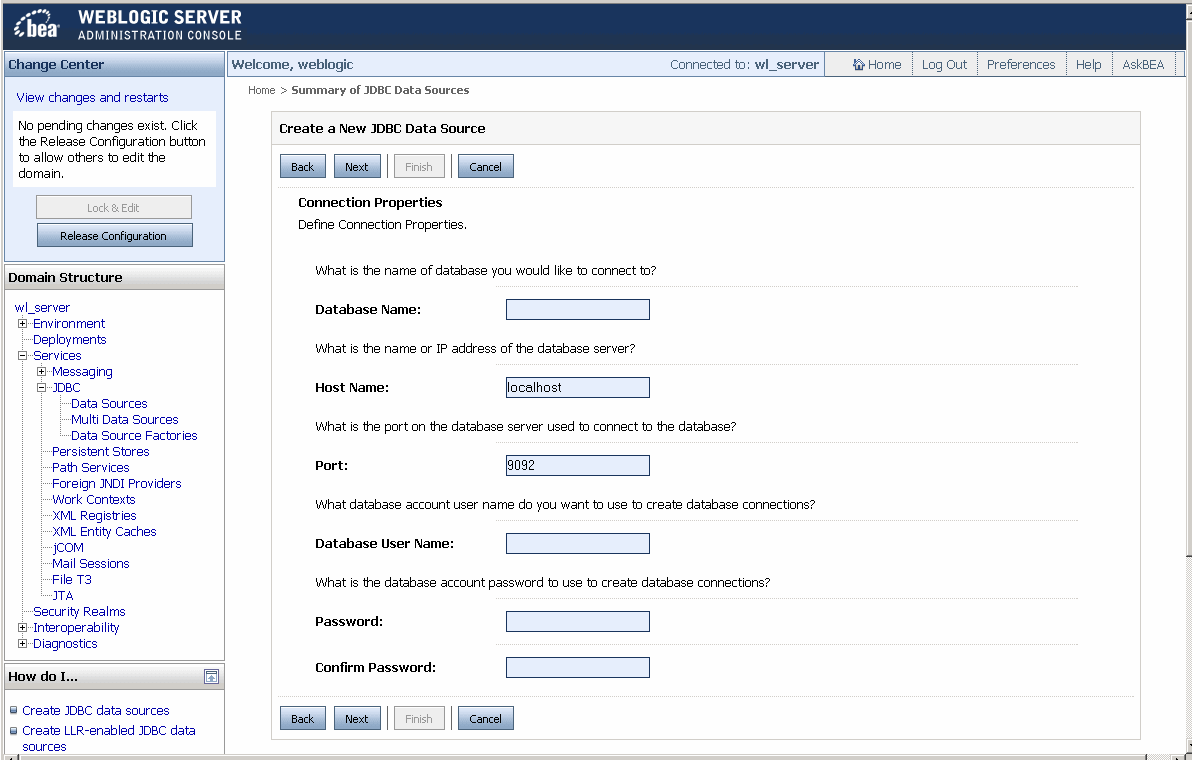The width and height of the screenshot is (1192, 760).
Task: Click into the Database Name field
Action: tap(577, 309)
